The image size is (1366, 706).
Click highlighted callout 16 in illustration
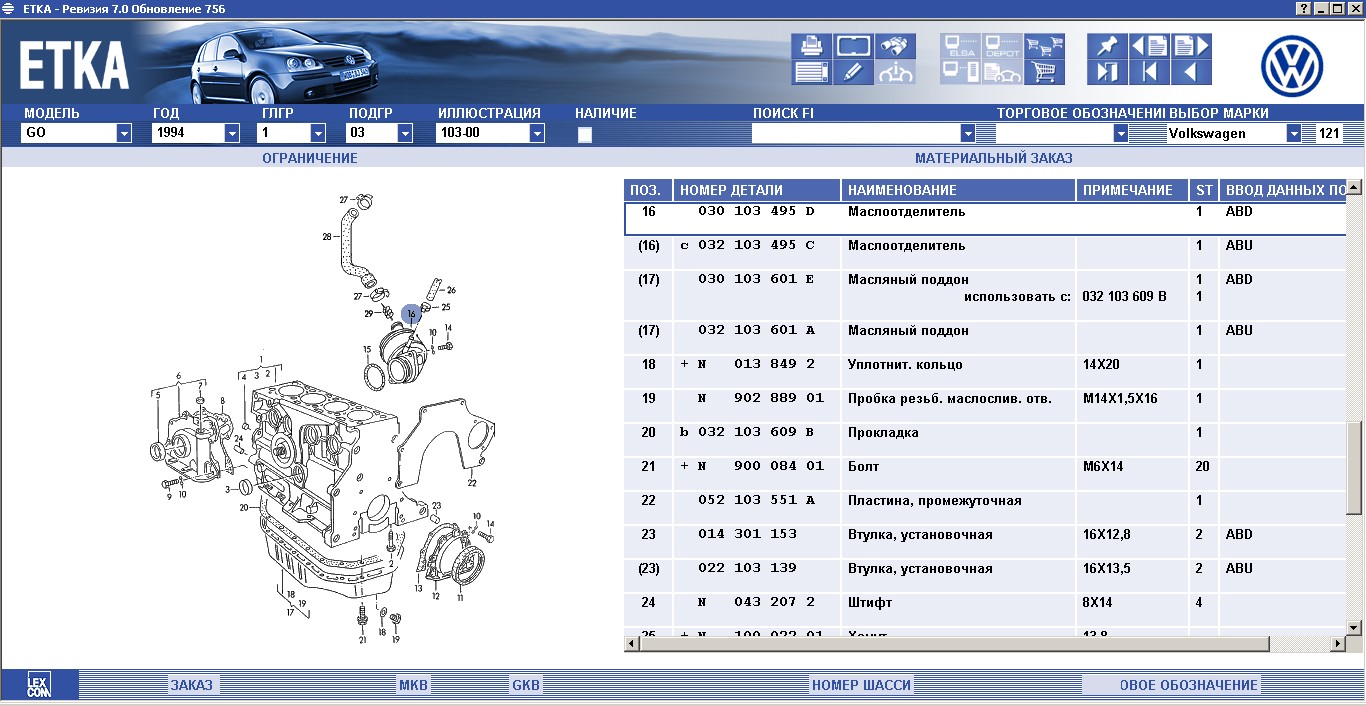[411, 314]
